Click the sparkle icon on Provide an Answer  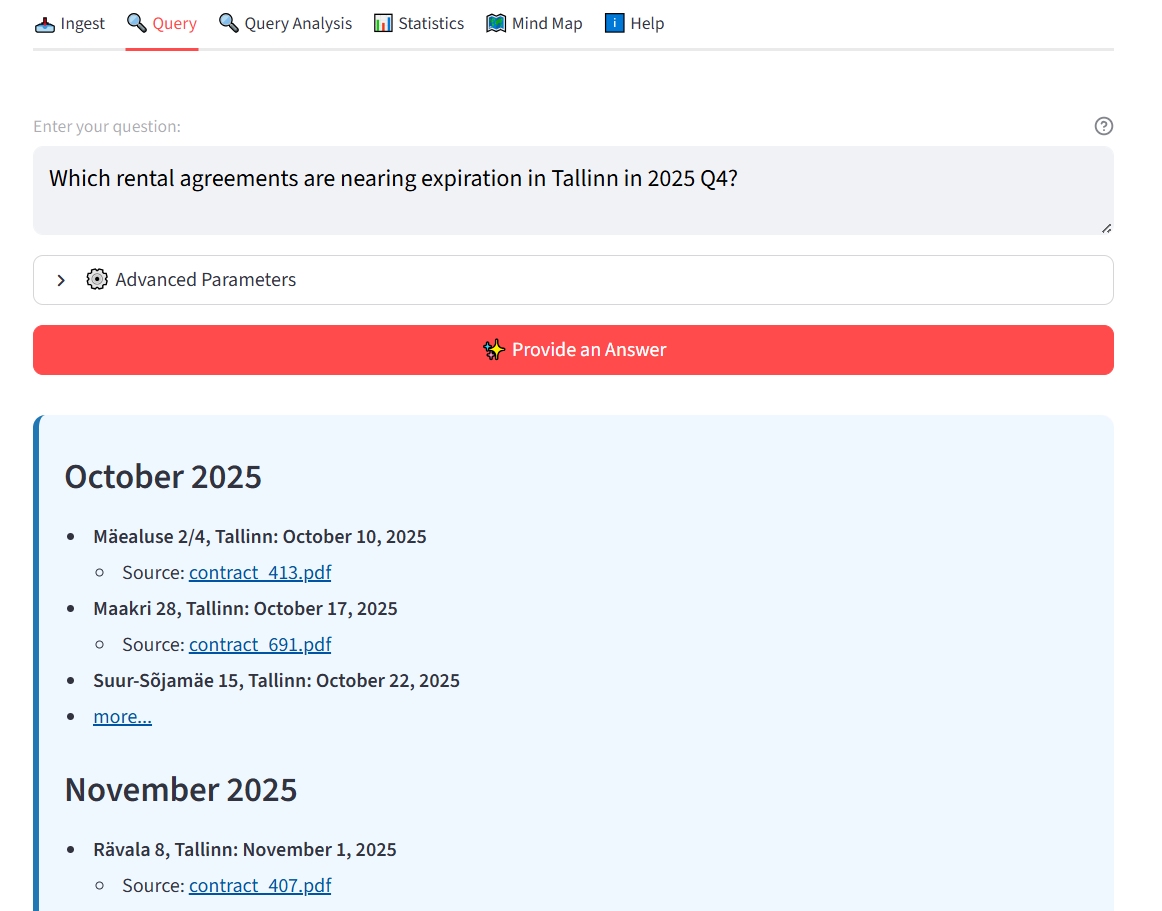point(493,349)
